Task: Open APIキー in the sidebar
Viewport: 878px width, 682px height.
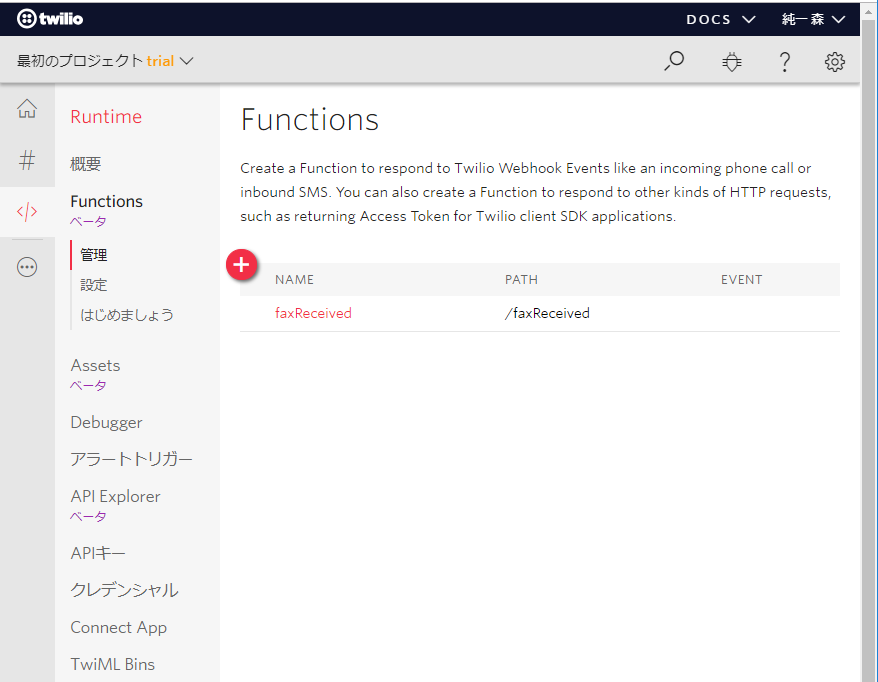Action: tap(98, 553)
